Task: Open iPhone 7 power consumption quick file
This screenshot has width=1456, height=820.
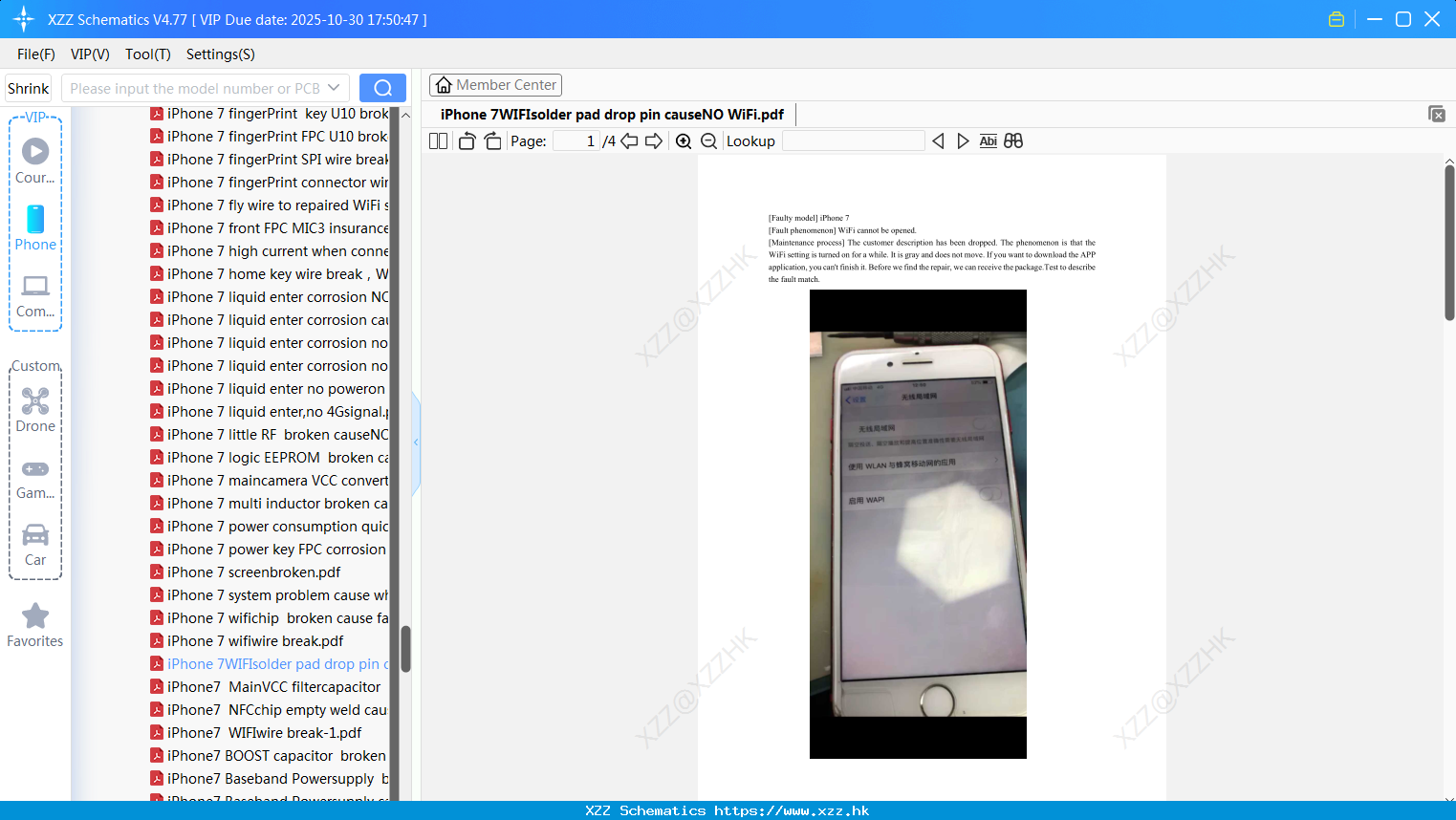Action: tap(270, 527)
